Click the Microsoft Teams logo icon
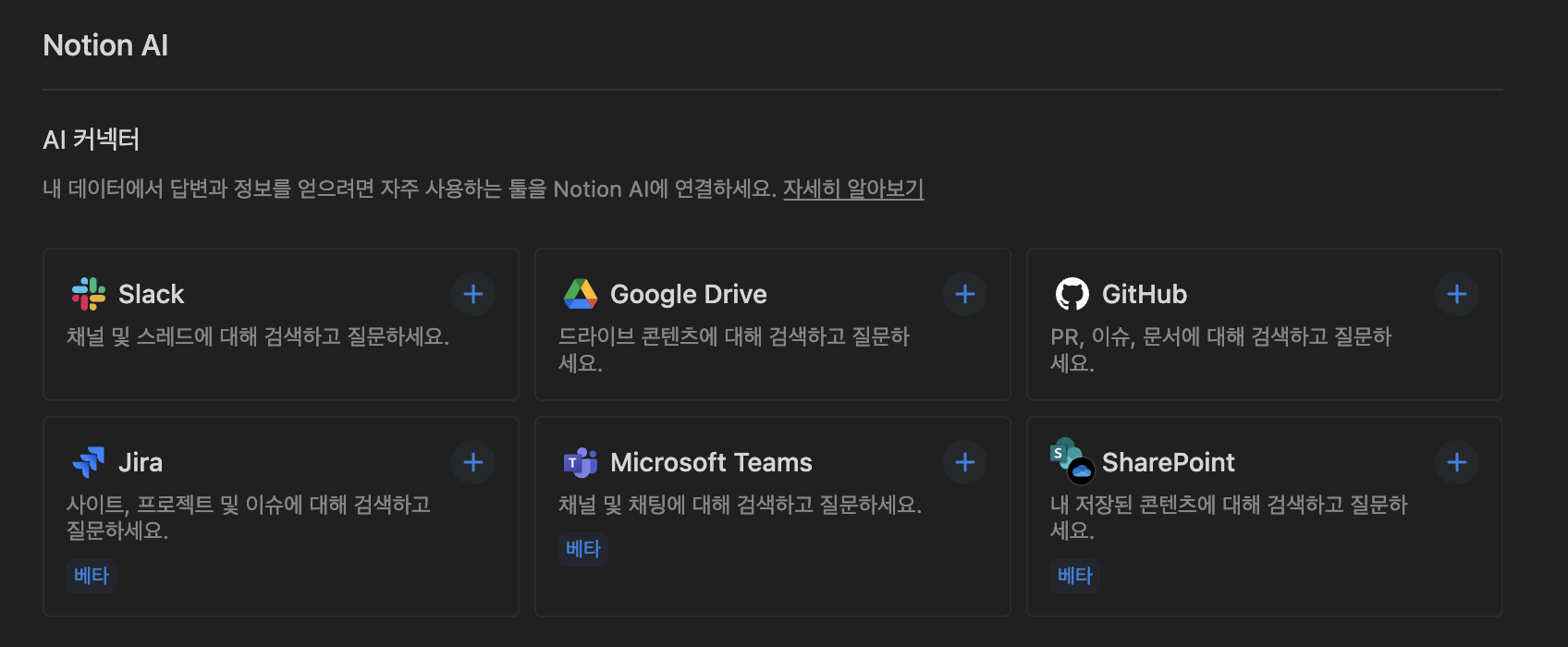Screen dimensions: 1568x647 [x=581, y=462]
